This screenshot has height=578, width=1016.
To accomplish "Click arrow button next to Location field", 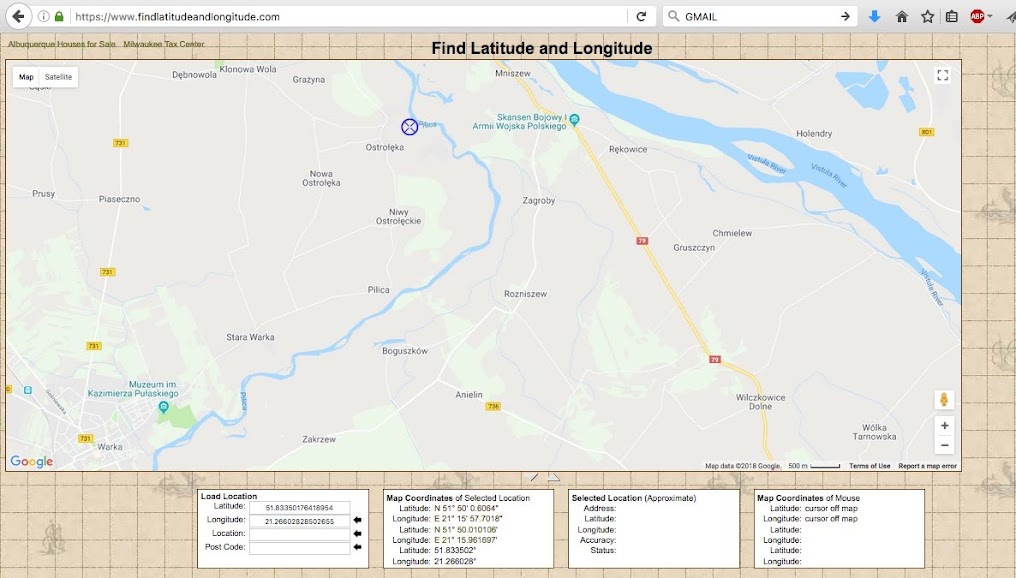I will tap(357, 534).
